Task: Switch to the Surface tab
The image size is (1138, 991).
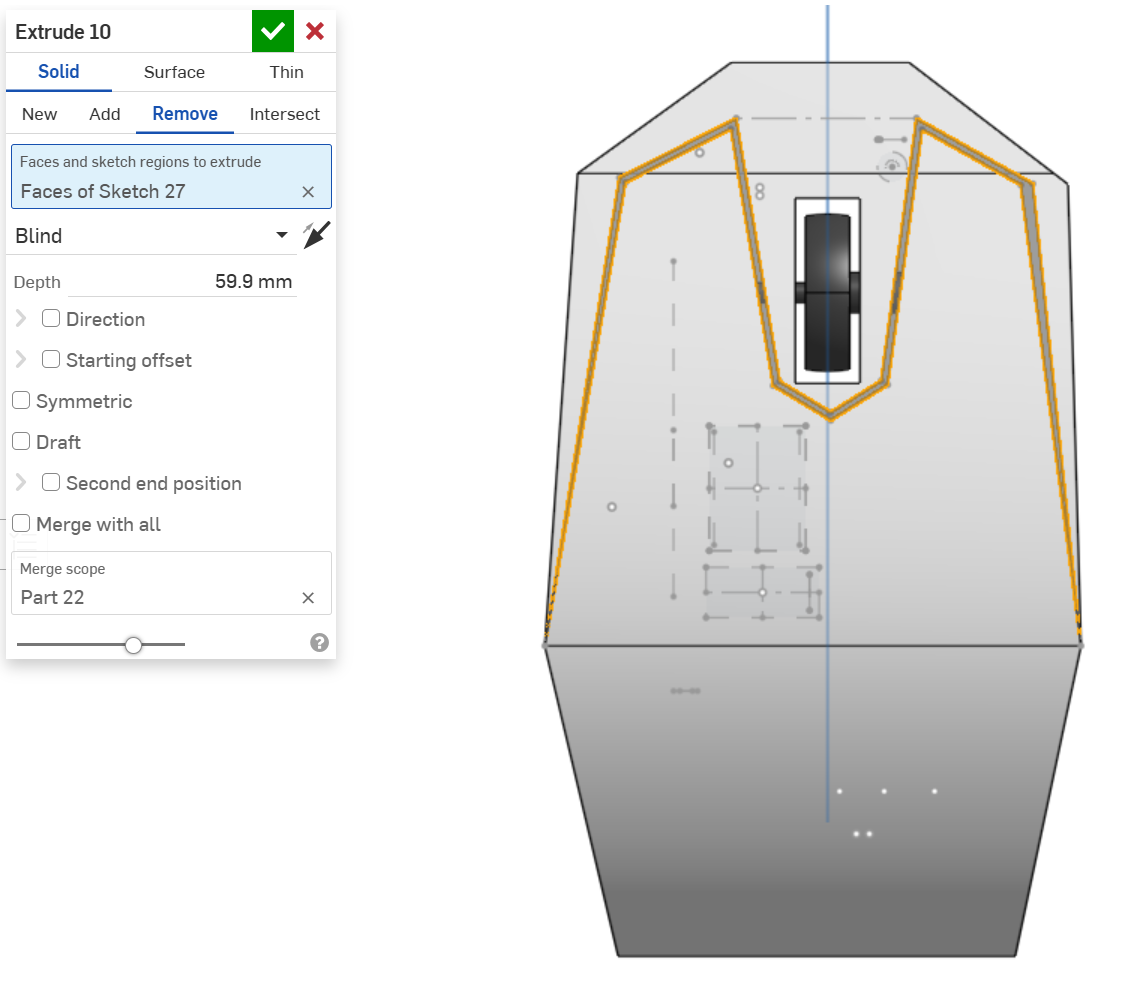Action: (174, 72)
